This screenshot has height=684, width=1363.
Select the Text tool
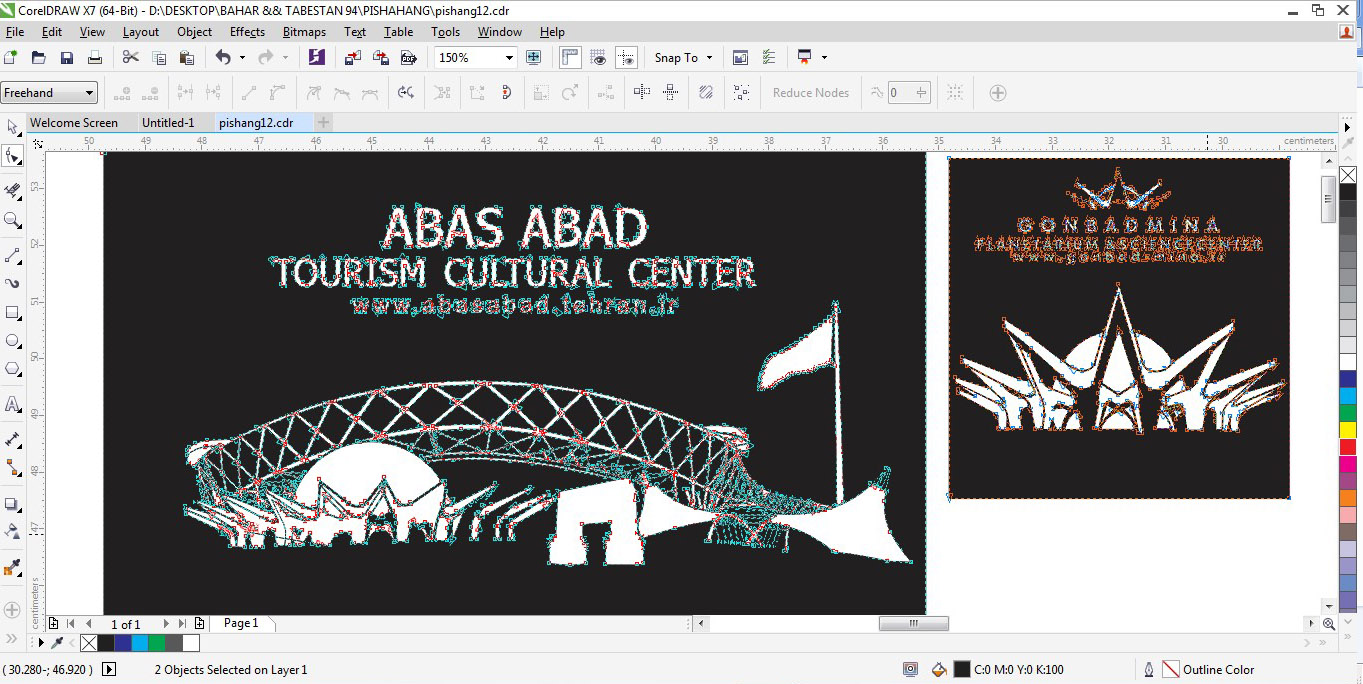(13, 404)
